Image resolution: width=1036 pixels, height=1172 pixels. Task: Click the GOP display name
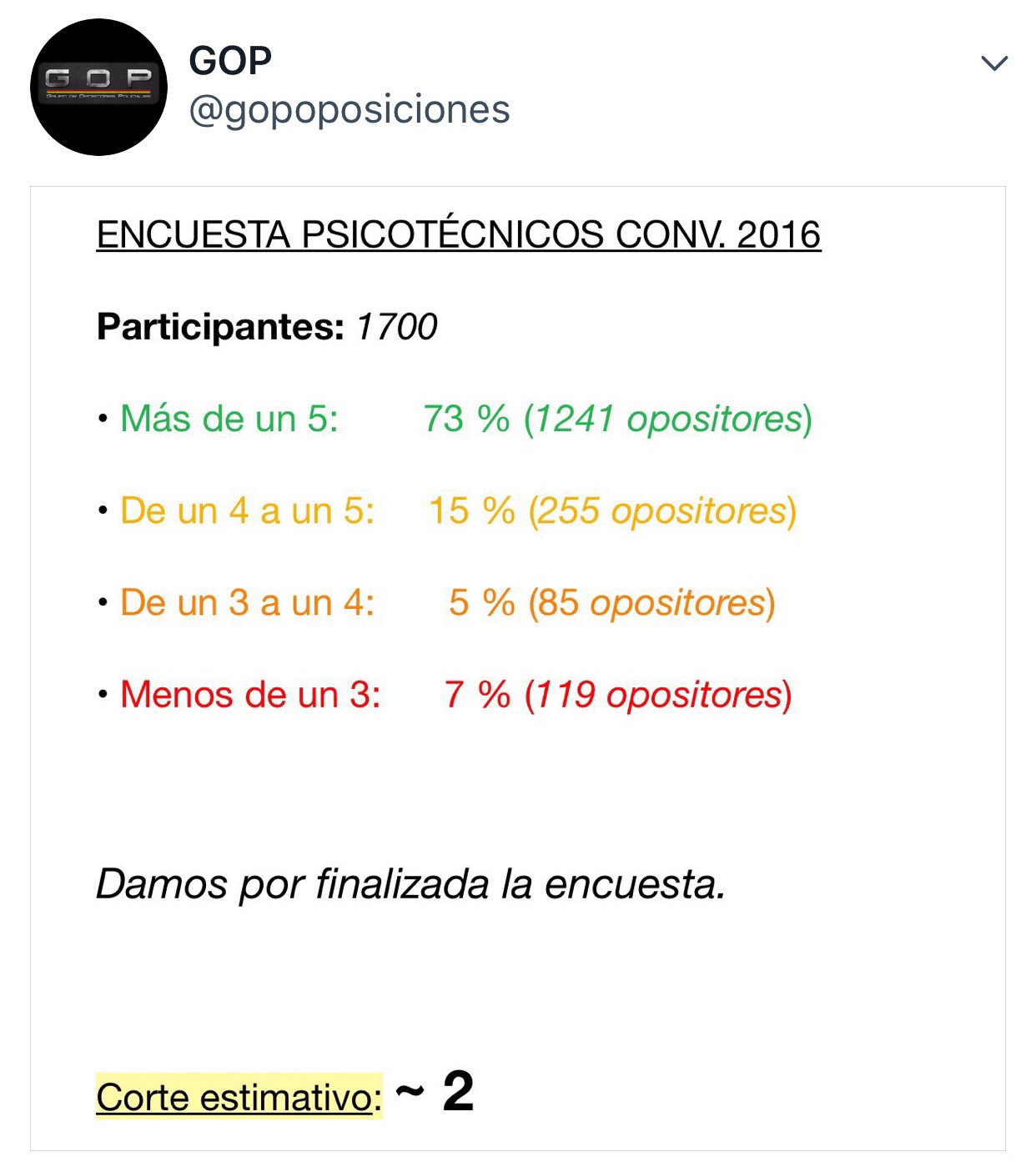coord(230,61)
